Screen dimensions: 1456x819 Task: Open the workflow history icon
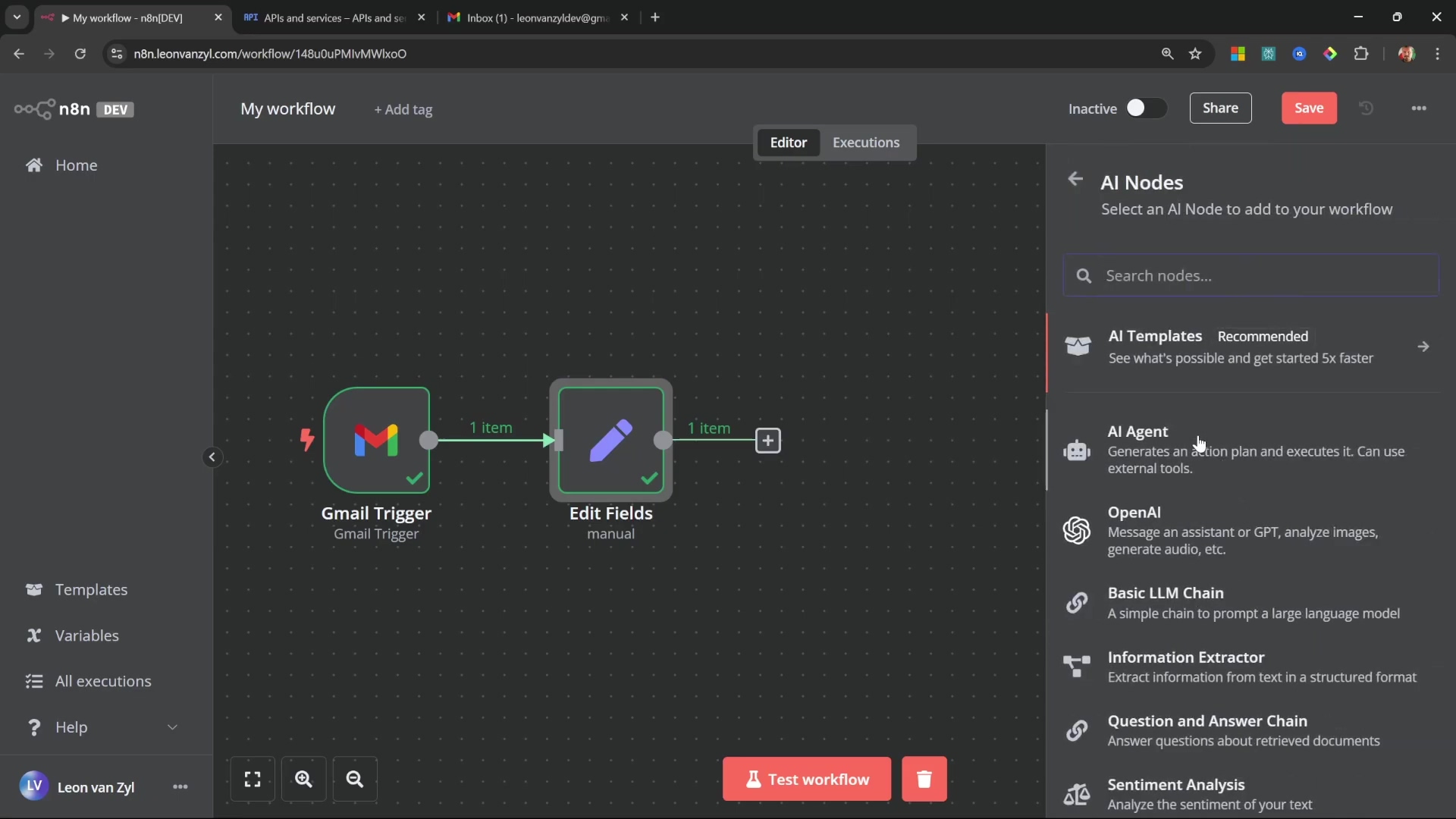point(1366,108)
